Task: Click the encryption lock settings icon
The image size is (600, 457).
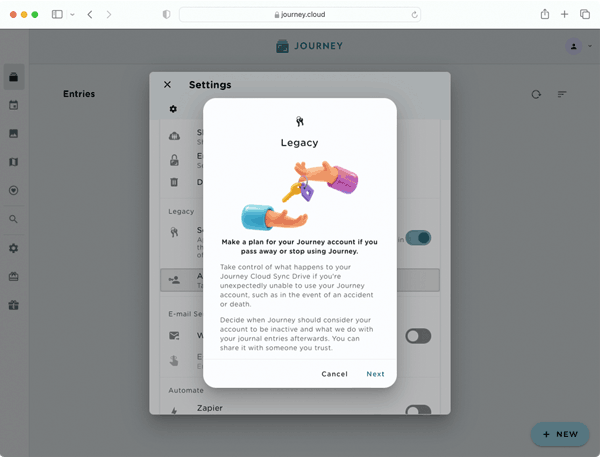Action: point(174,160)
